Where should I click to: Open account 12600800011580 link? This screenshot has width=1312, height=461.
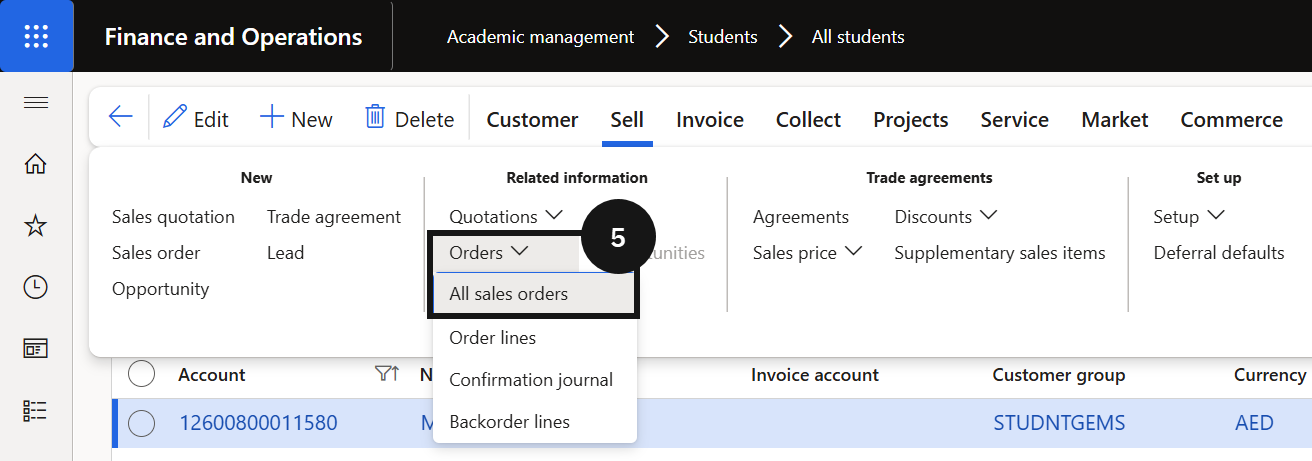[258, 423]
